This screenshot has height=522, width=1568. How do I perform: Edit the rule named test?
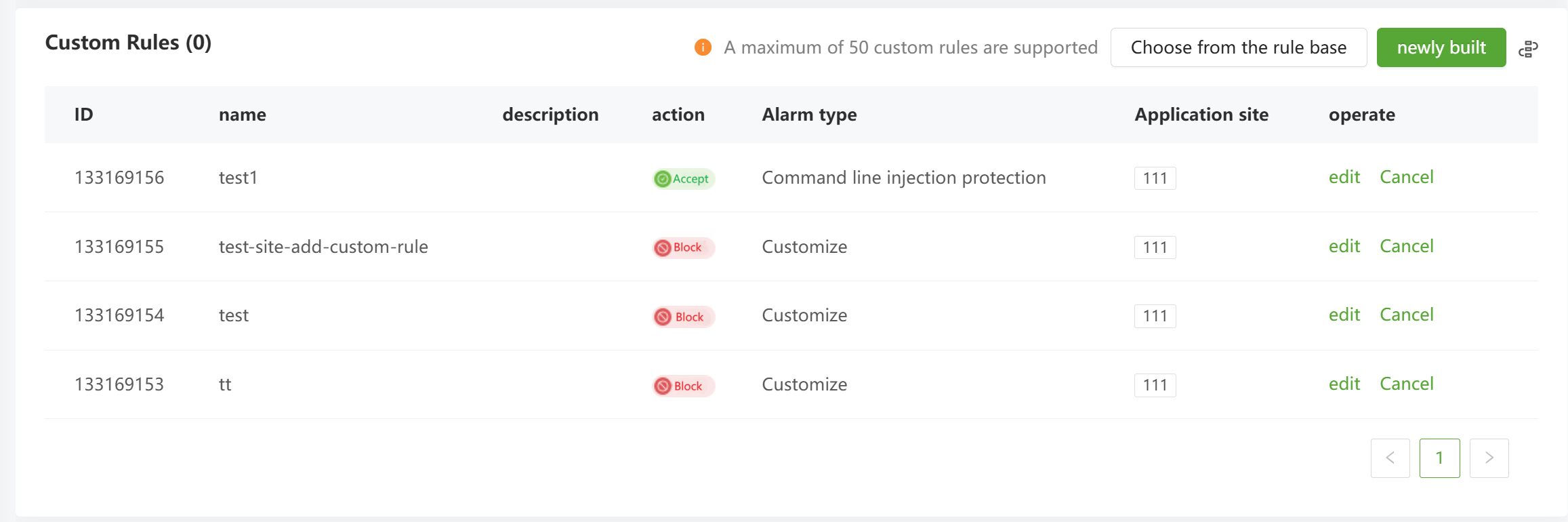pyautogui.click(x=1344, y=315)
